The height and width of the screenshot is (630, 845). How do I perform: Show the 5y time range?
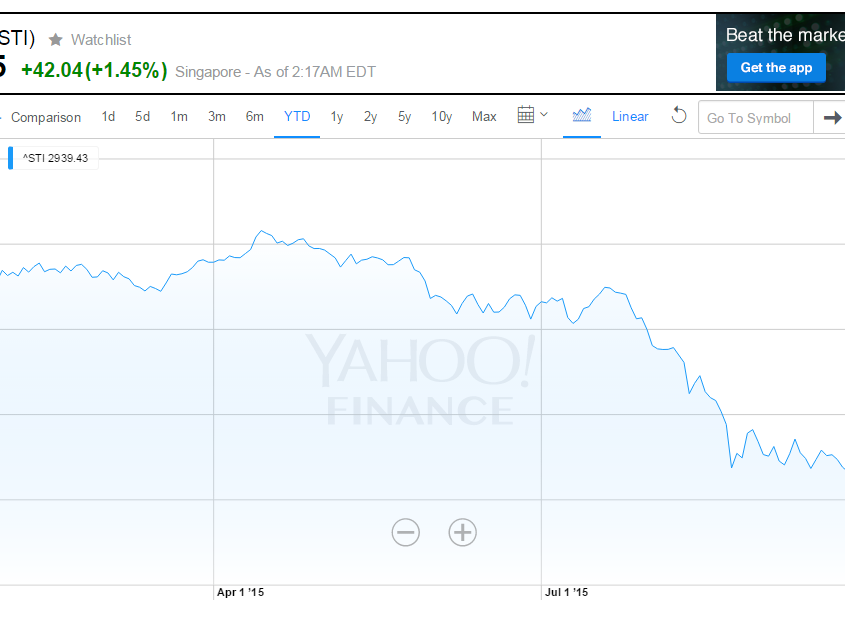coord(404,117)
